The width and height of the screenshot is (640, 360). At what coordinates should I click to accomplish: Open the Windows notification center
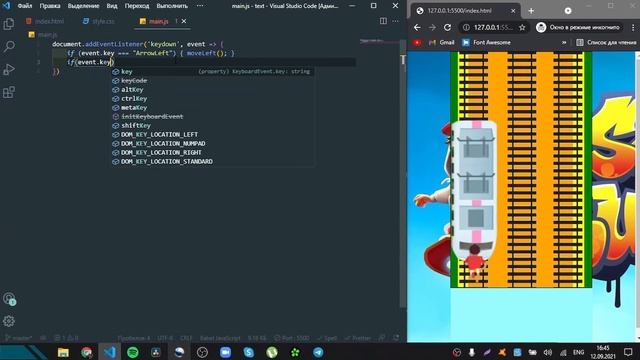[628, 352]
